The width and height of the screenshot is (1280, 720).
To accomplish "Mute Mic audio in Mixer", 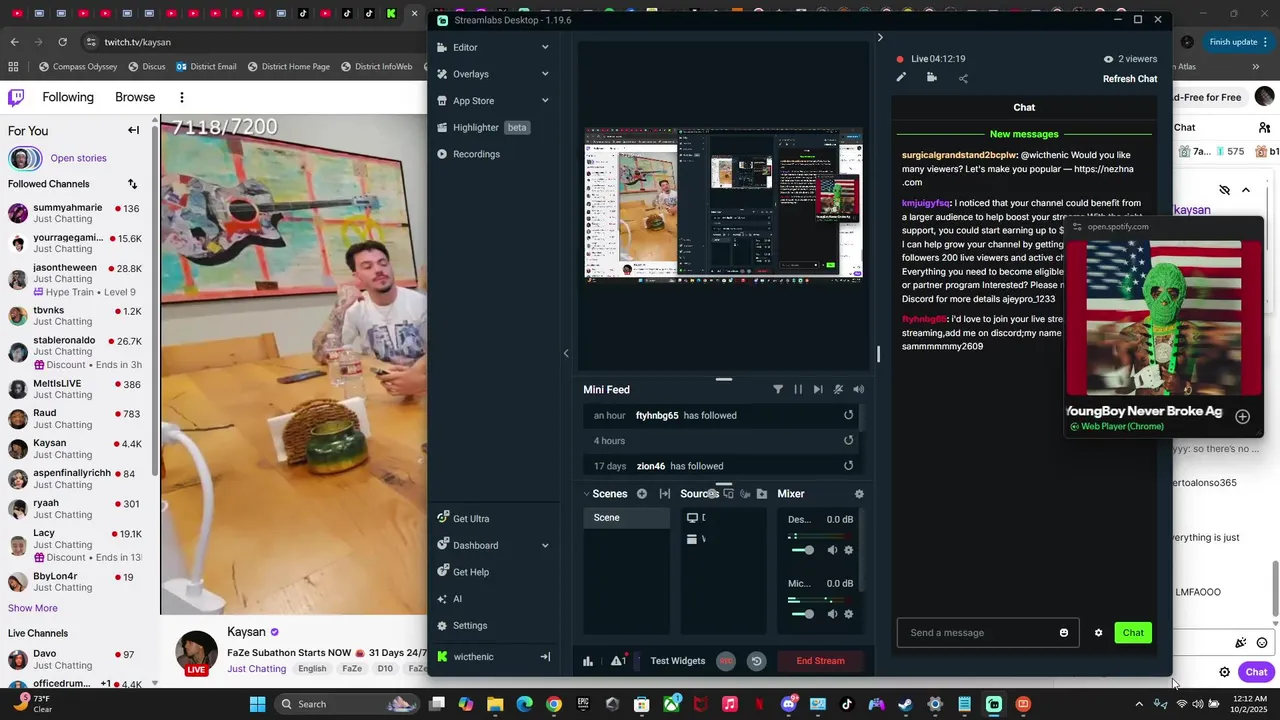I will pyautogui.click(x=832, y=614).
